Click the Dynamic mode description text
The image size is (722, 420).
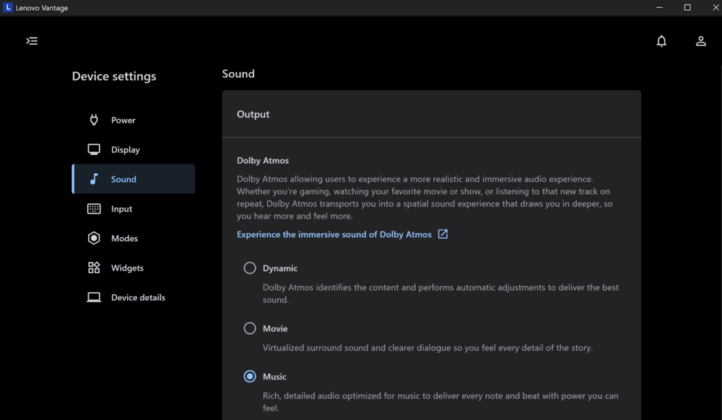pos(441,293)
